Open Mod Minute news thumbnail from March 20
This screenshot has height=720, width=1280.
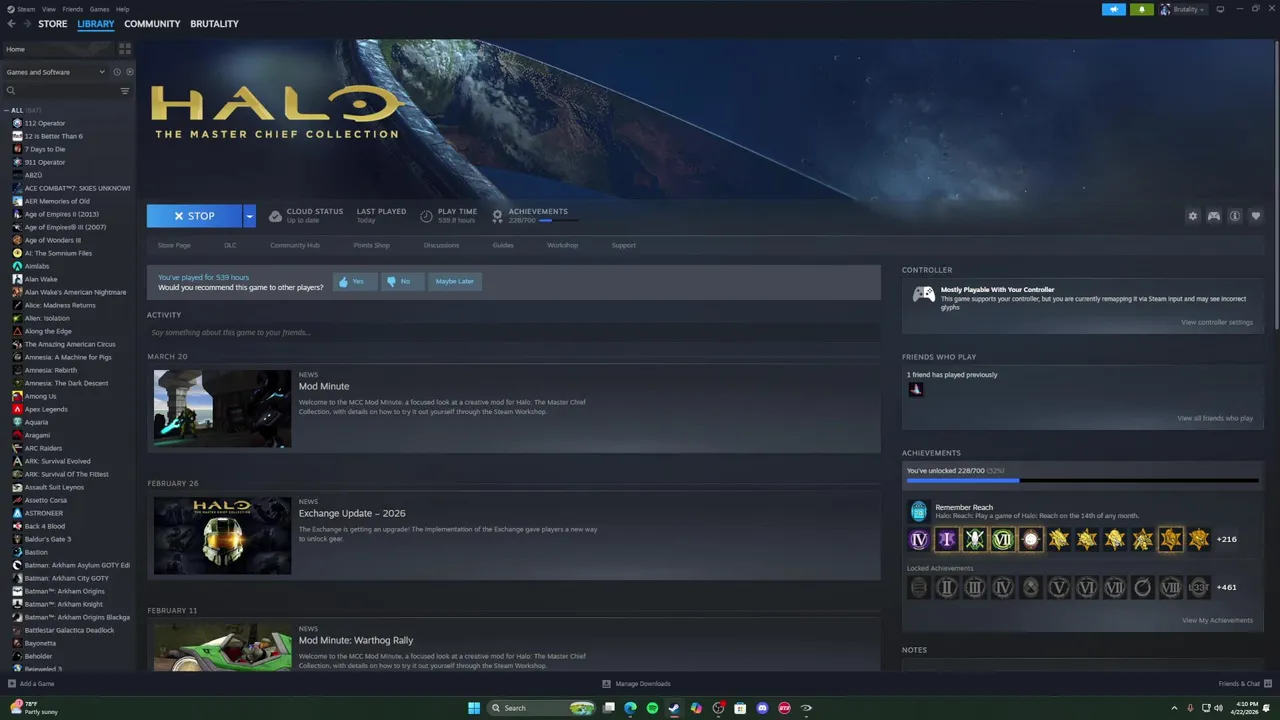222,408
